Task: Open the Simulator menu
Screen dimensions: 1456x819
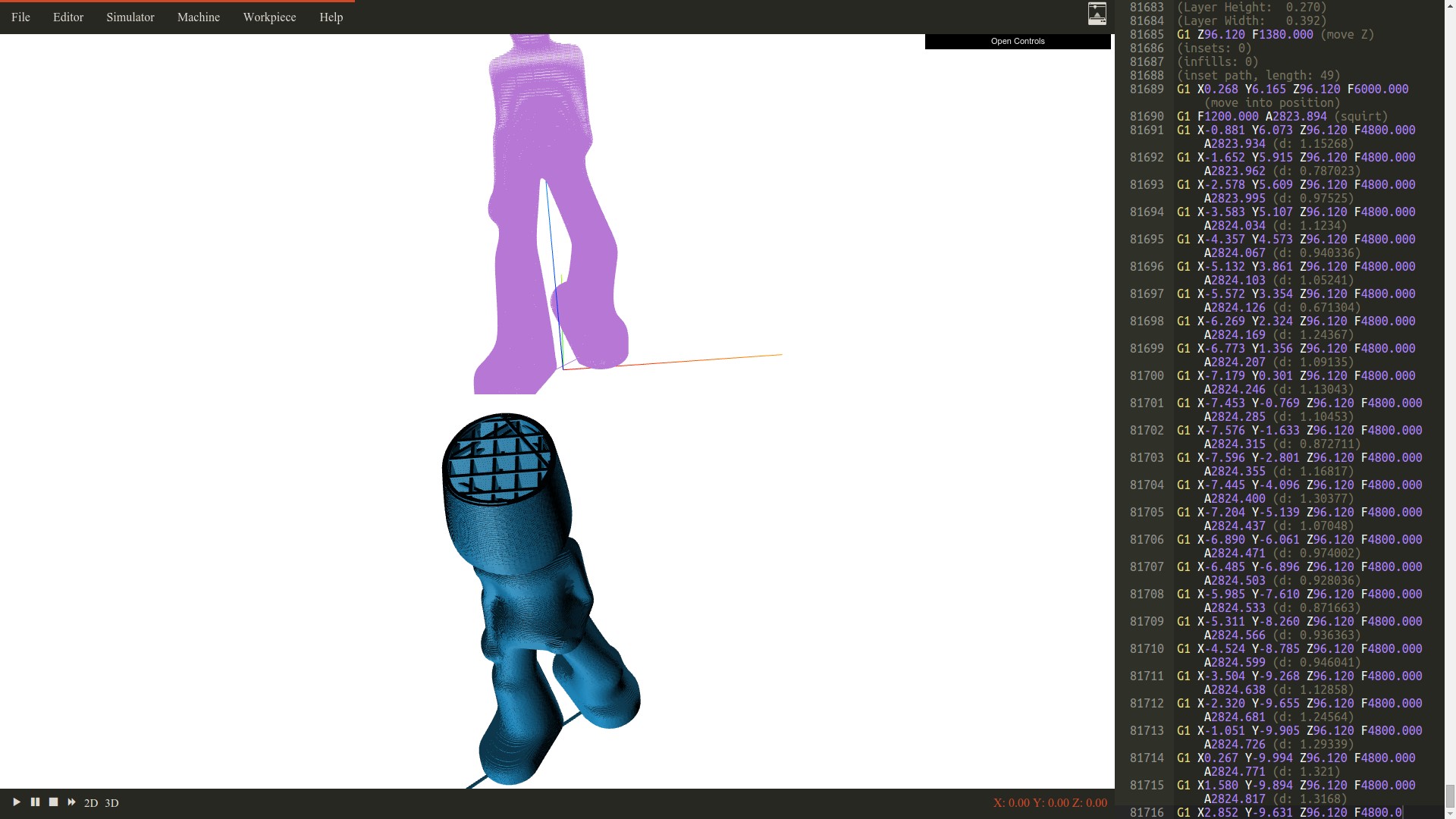Action: 130,17
